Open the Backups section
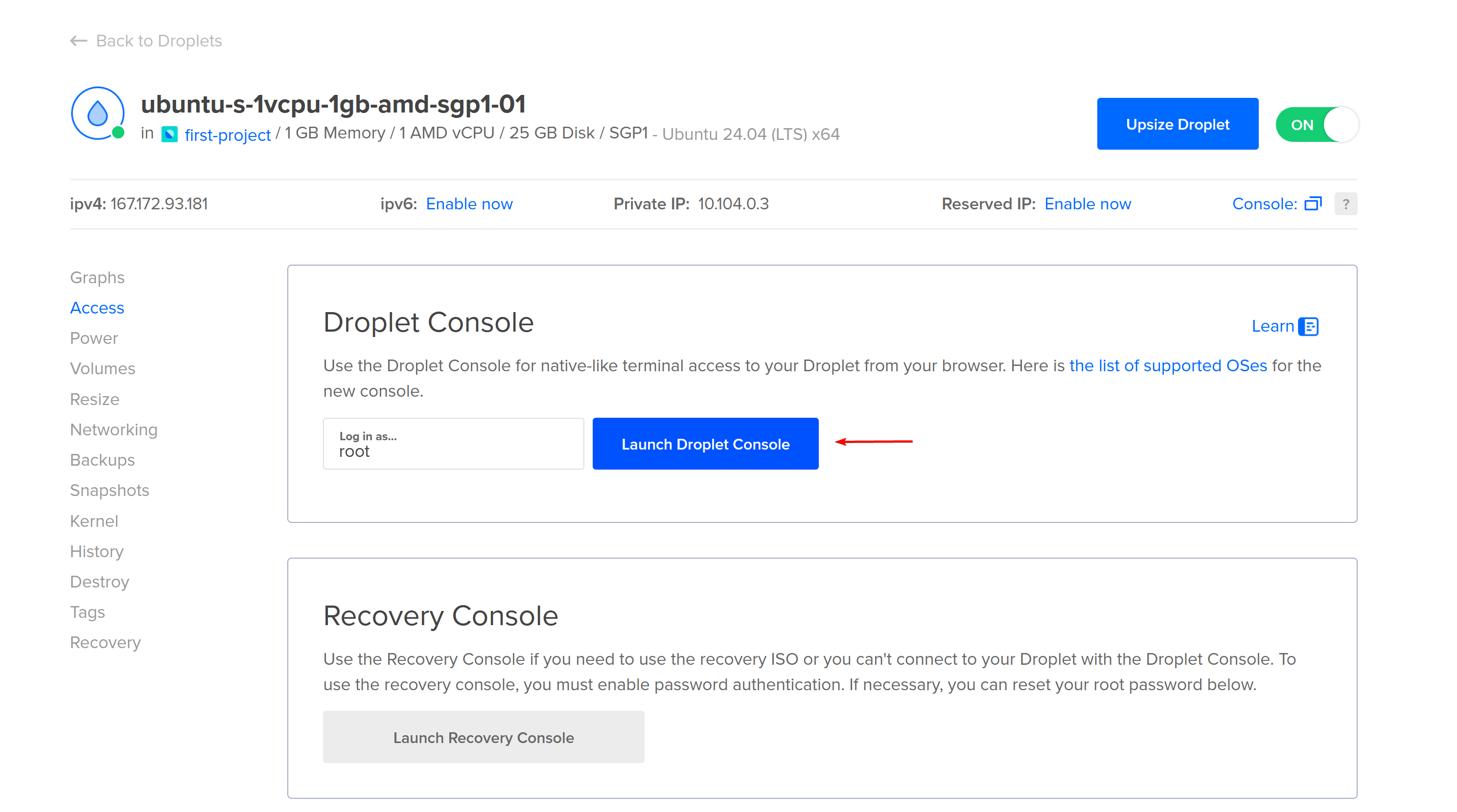This screenshot has height=812, width=1457. (x=102, y=460)
